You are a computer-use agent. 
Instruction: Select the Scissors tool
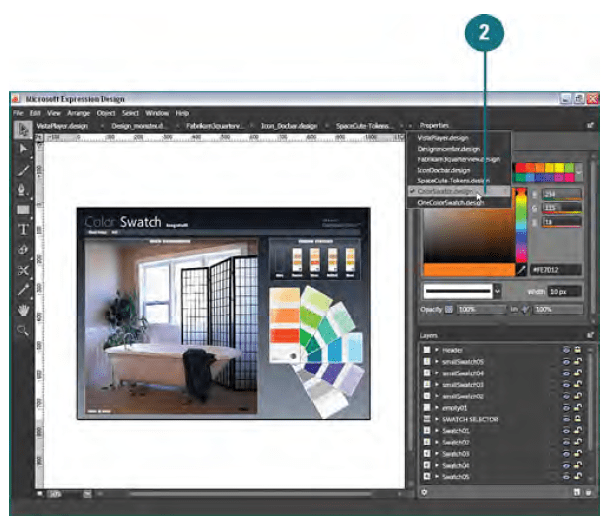(x=23, y=270)
